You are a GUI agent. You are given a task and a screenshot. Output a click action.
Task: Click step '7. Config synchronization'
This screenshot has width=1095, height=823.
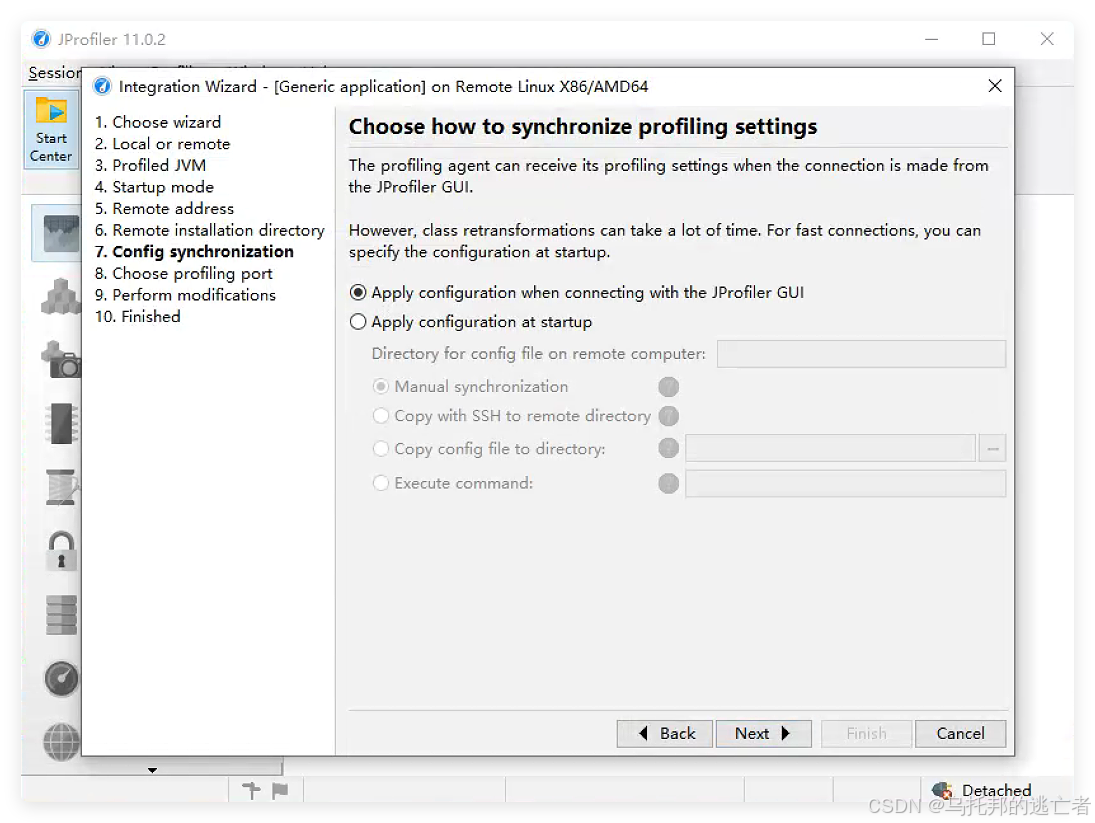click(x=194, y=252)
